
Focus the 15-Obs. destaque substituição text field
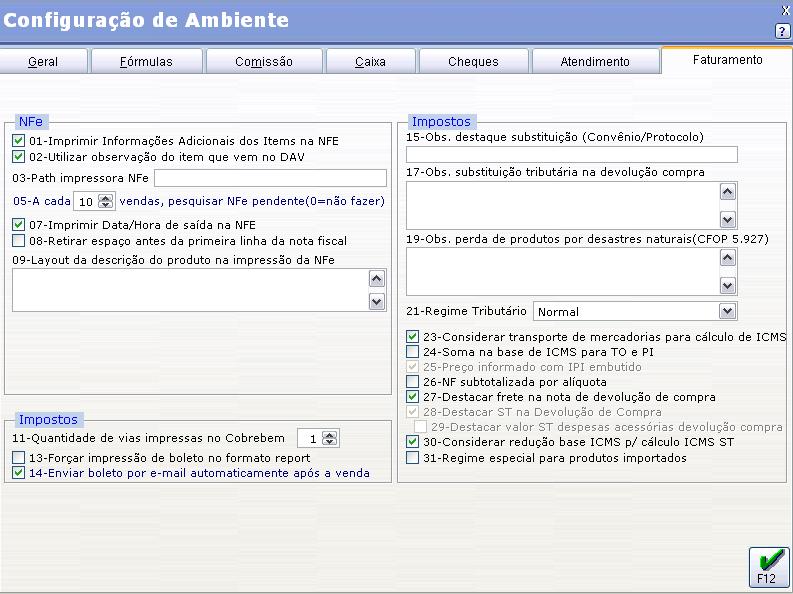(571, 154)
